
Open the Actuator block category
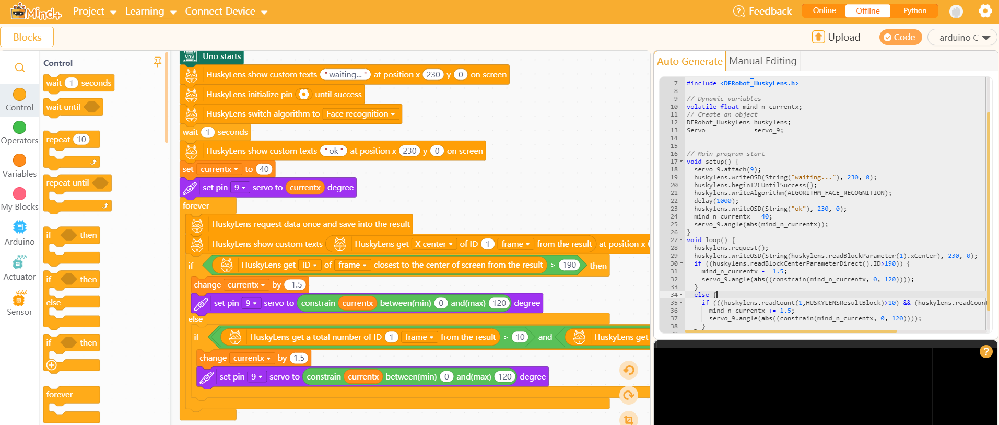20,268
